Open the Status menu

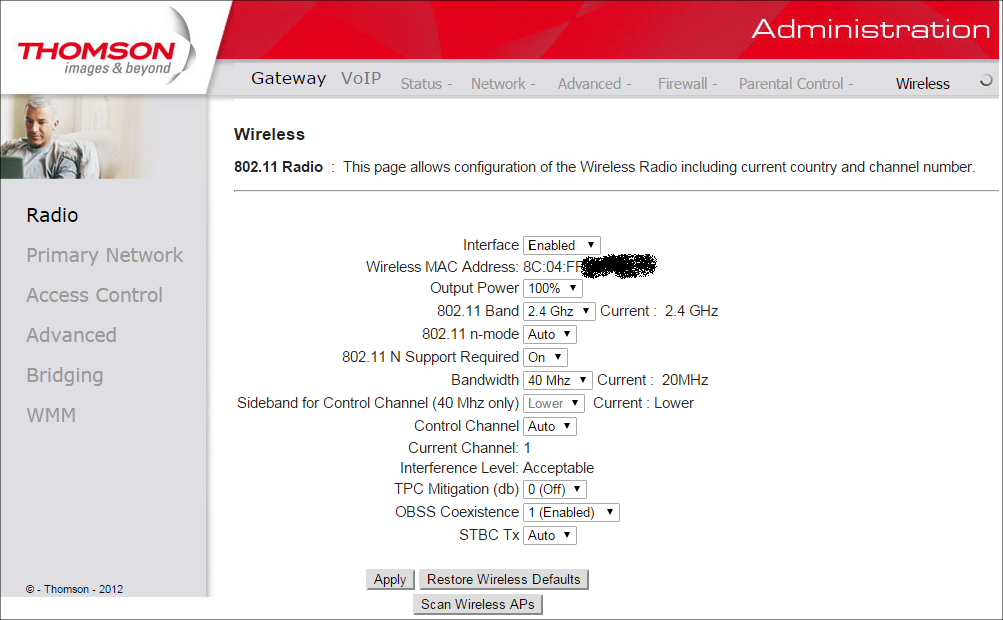426,84
